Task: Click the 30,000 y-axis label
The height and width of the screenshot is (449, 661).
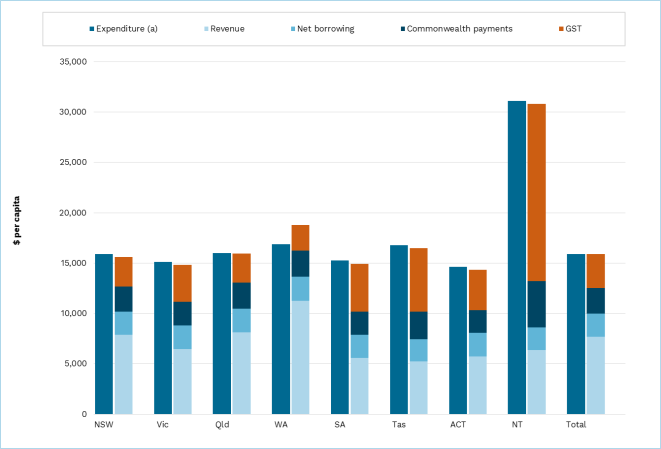Action: 73,112
